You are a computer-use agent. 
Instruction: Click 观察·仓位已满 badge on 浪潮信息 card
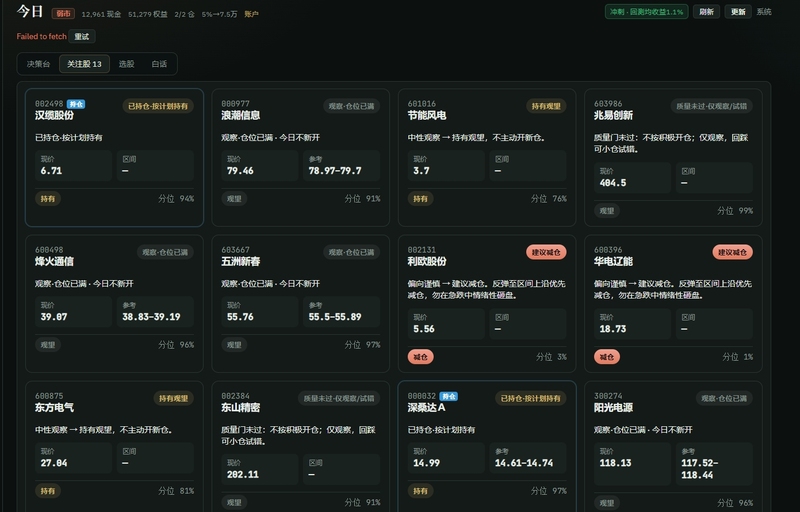click(352, 106)
